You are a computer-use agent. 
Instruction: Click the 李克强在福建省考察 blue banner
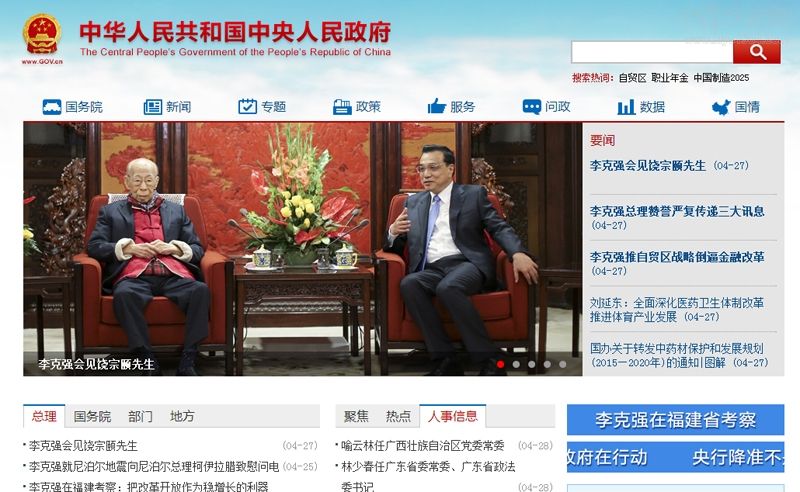tap(676, 420)
